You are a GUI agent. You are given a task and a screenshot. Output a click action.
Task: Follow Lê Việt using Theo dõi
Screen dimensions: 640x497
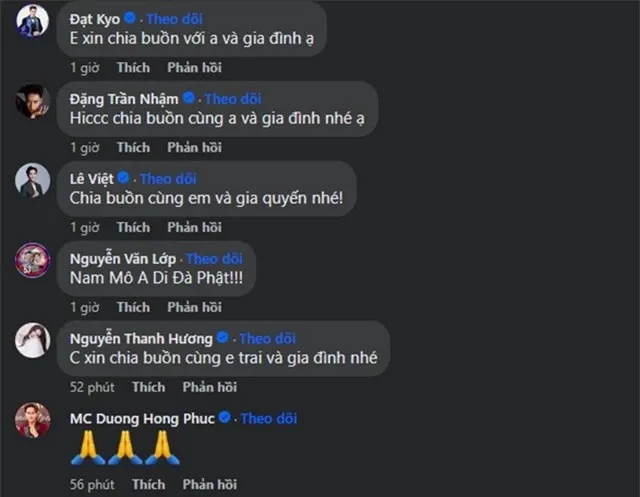(x=168, y=179)
